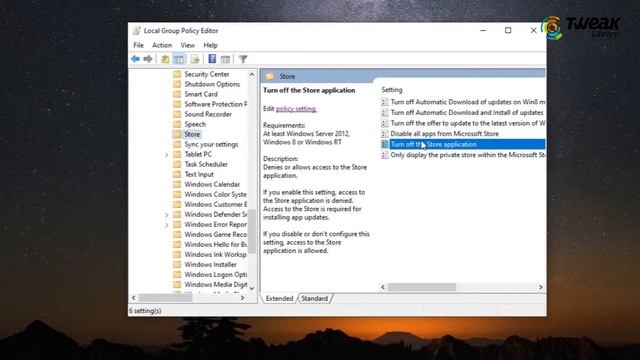Select Windows Hello for Business folder
The width and height of the screenshot is (640, 360).
click(x=216, y=244)
